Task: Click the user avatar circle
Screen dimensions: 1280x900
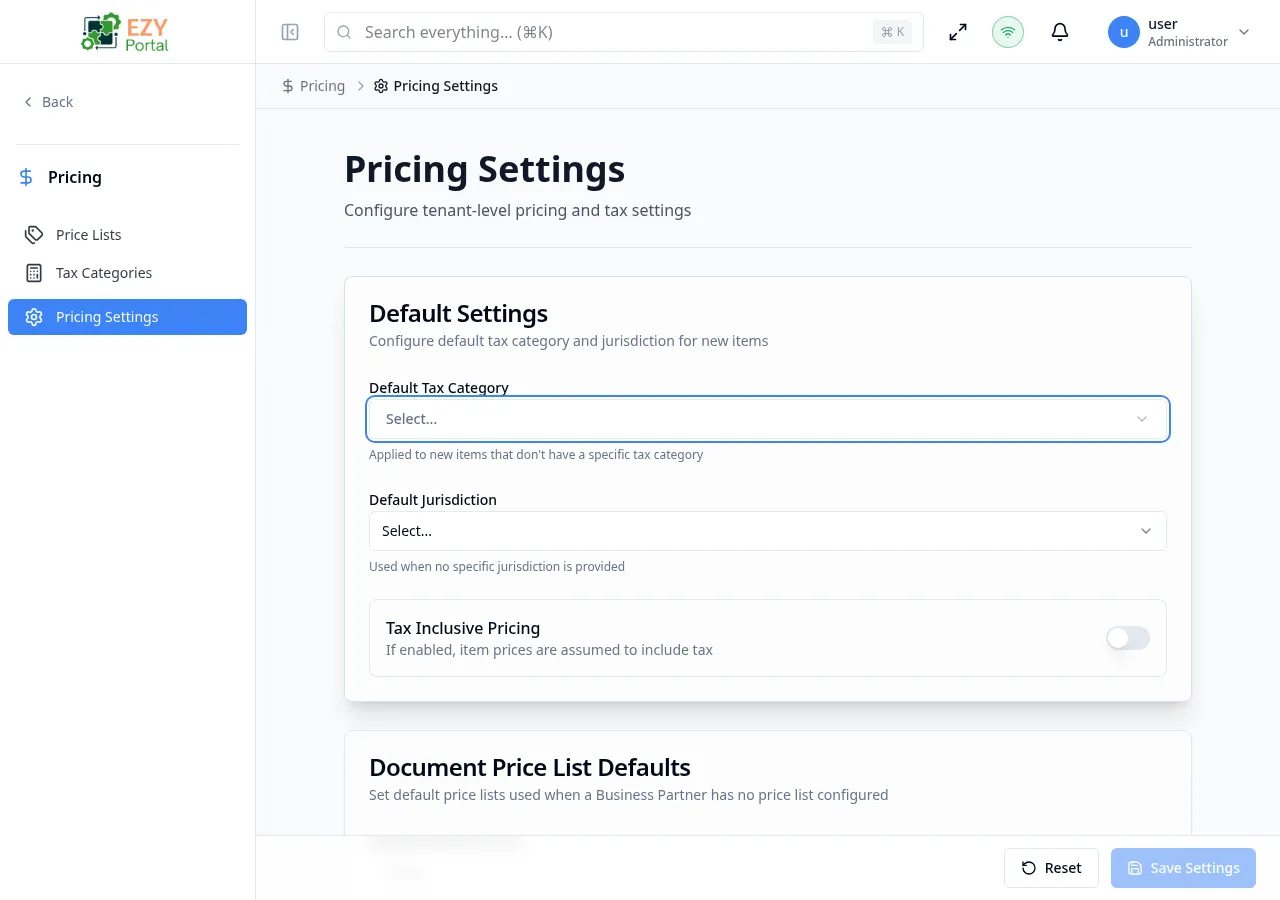Action: [1123, 31]
